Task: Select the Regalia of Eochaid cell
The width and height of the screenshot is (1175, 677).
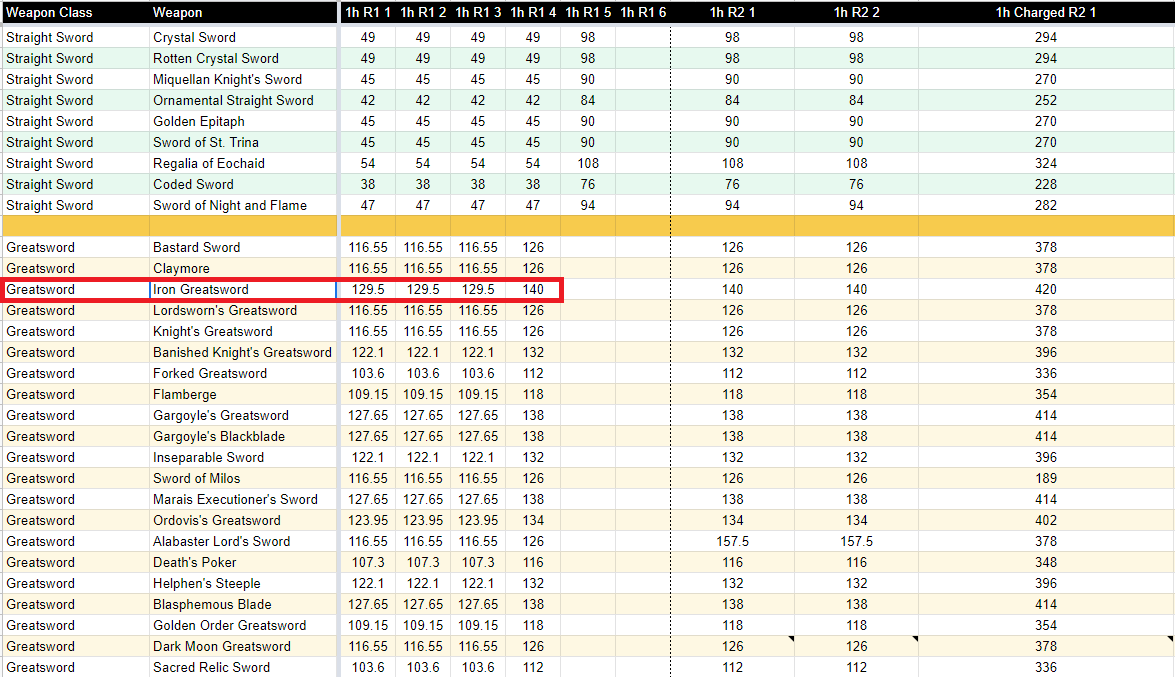Action: click(x=243, y=163)
